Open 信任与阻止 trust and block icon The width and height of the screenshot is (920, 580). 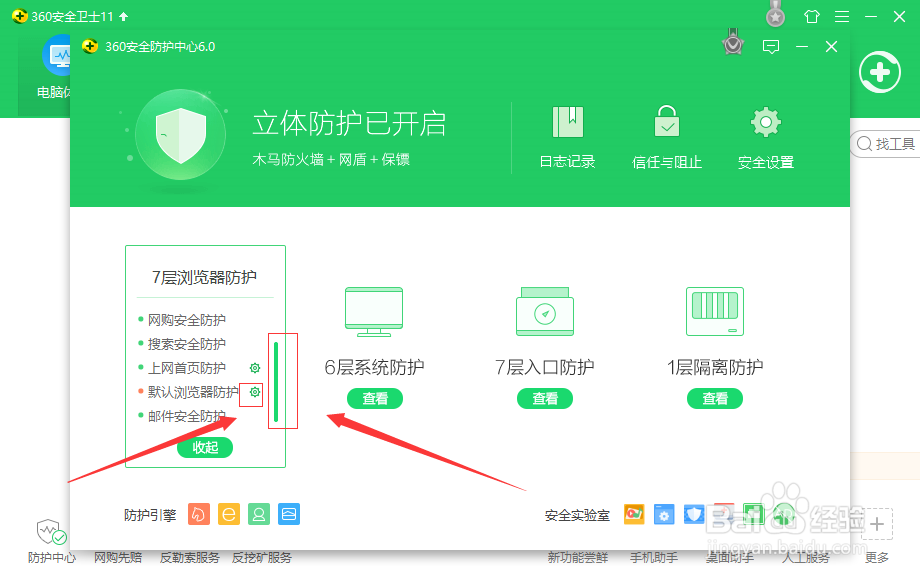[x=667, y=121]
